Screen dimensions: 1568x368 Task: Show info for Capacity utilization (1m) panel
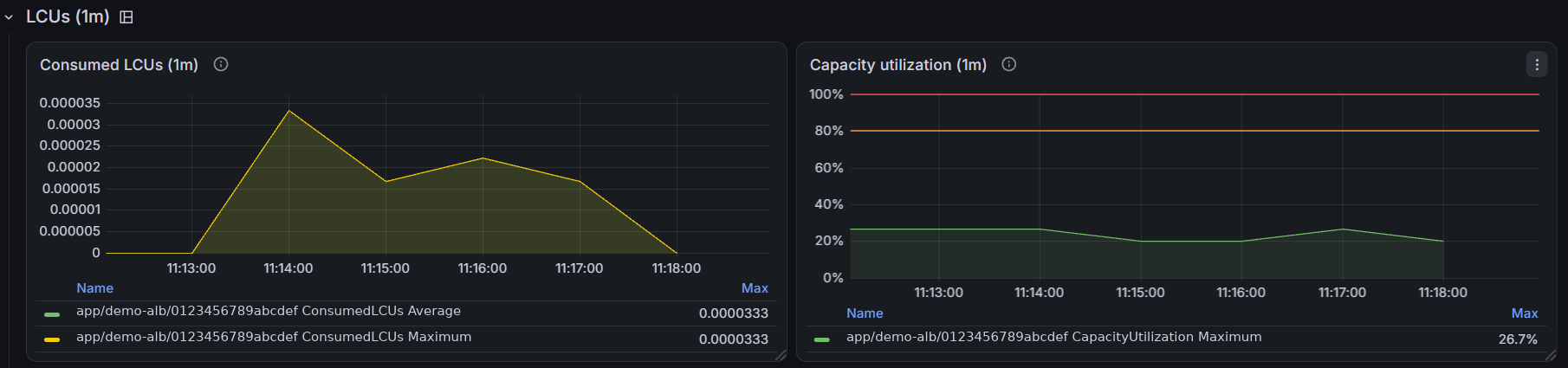tap(1008, 64)
